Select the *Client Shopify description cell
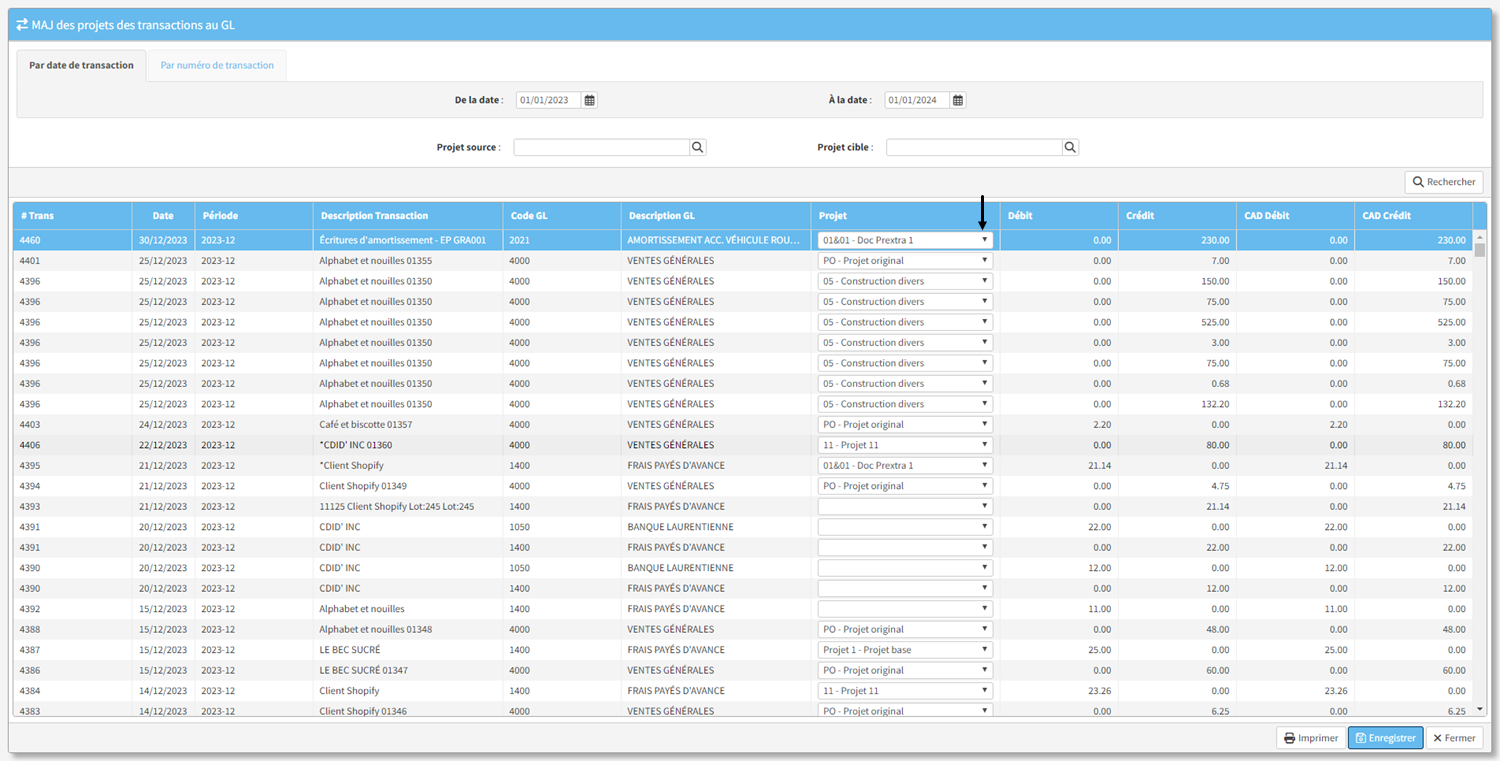Image resolution: width=1500 pixels, height=761 pixels. tap(408, 465)
